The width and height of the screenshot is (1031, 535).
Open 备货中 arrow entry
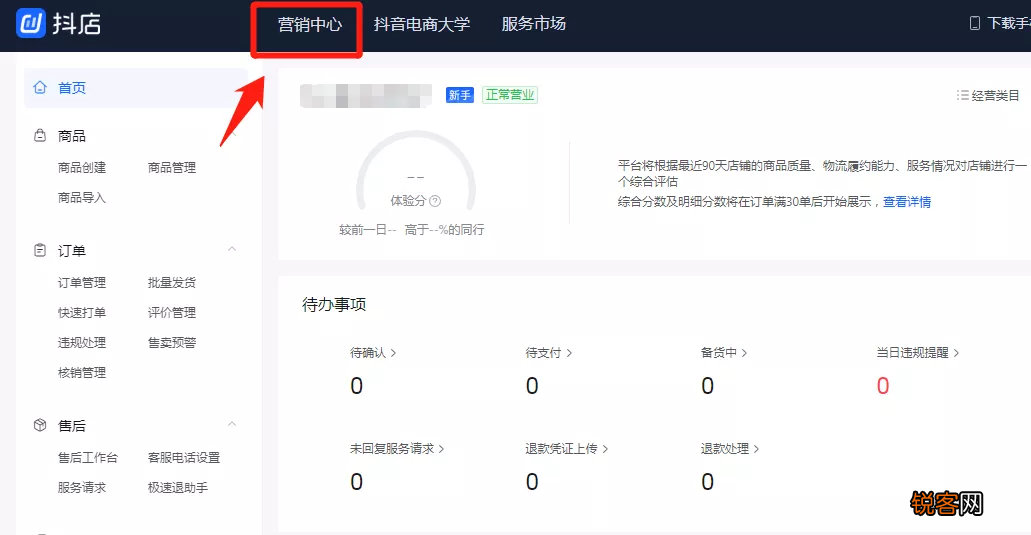click(x=724, y=353)
